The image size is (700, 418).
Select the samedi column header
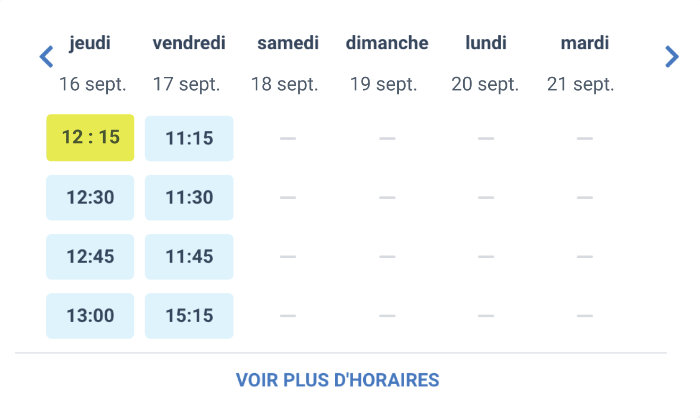[x=288, y=43]
